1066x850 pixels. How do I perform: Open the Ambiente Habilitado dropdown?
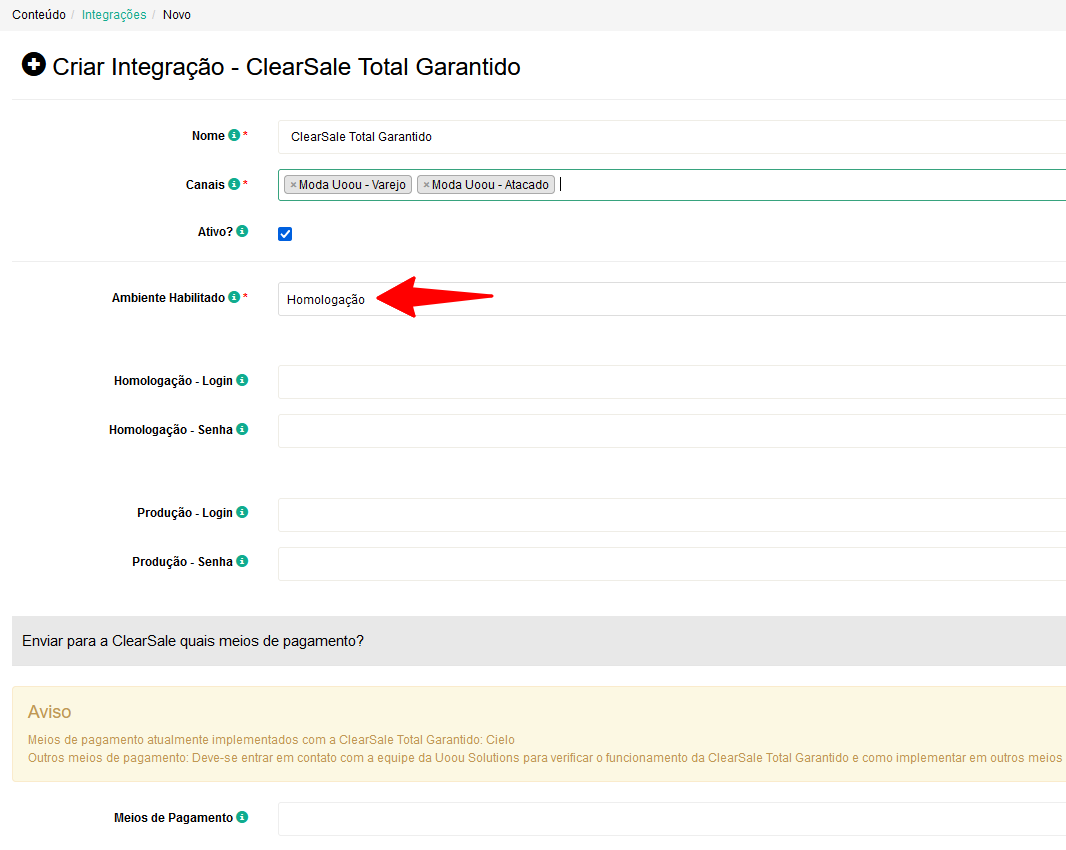click(672, 299)
